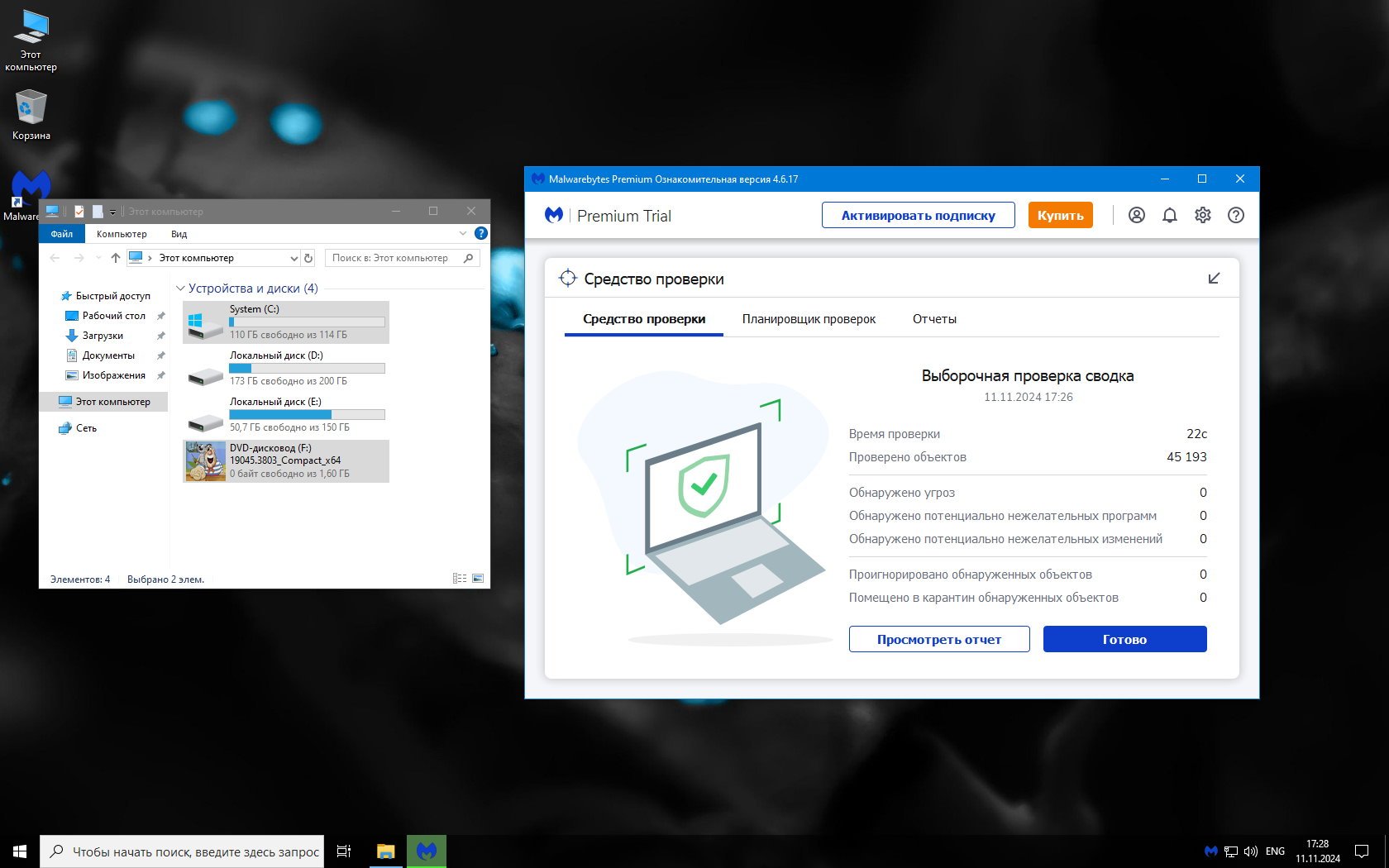Open Документы in the navigation pane

[108, 355]
